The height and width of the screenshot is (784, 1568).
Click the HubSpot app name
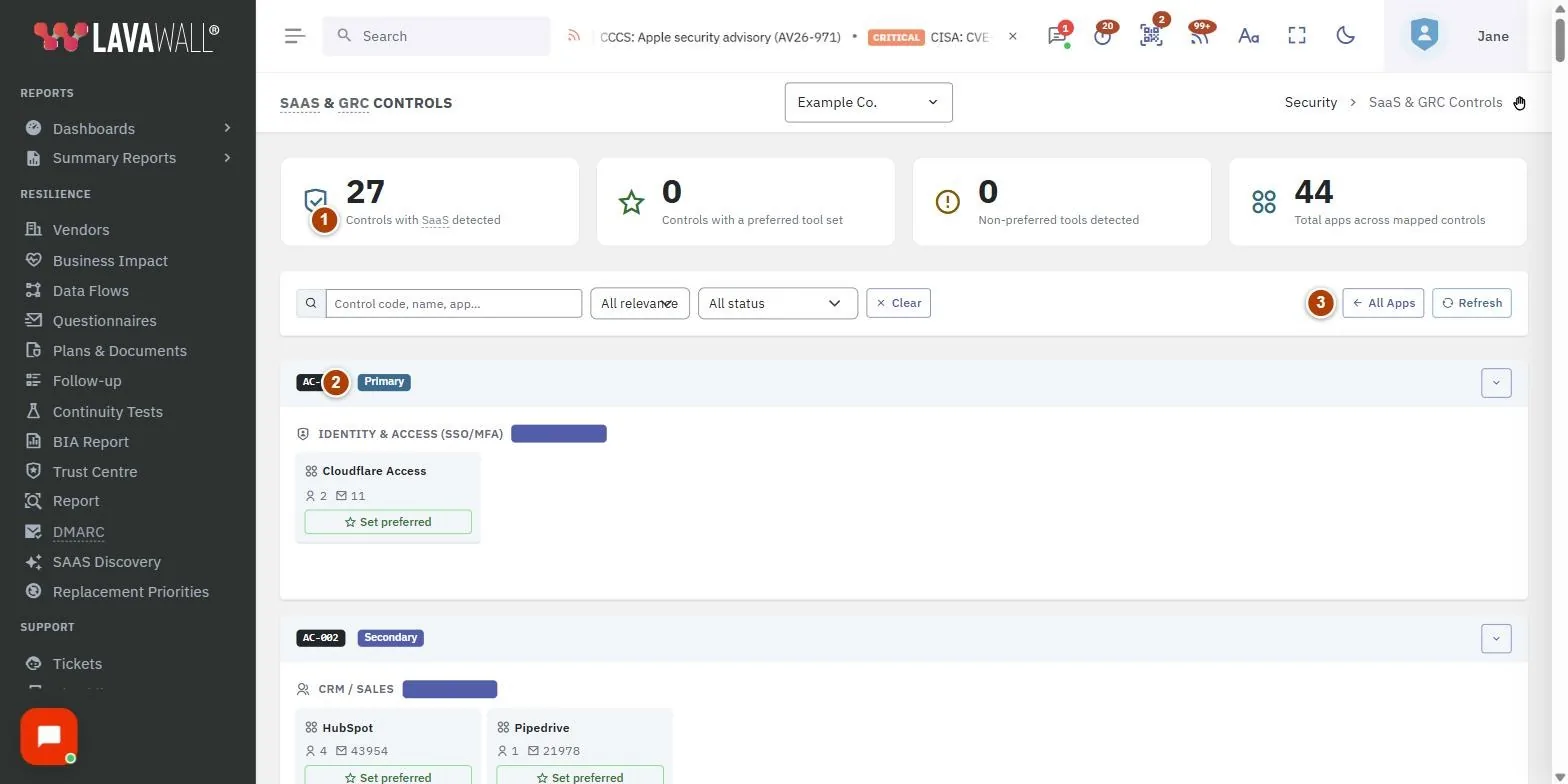click(348, 728)
